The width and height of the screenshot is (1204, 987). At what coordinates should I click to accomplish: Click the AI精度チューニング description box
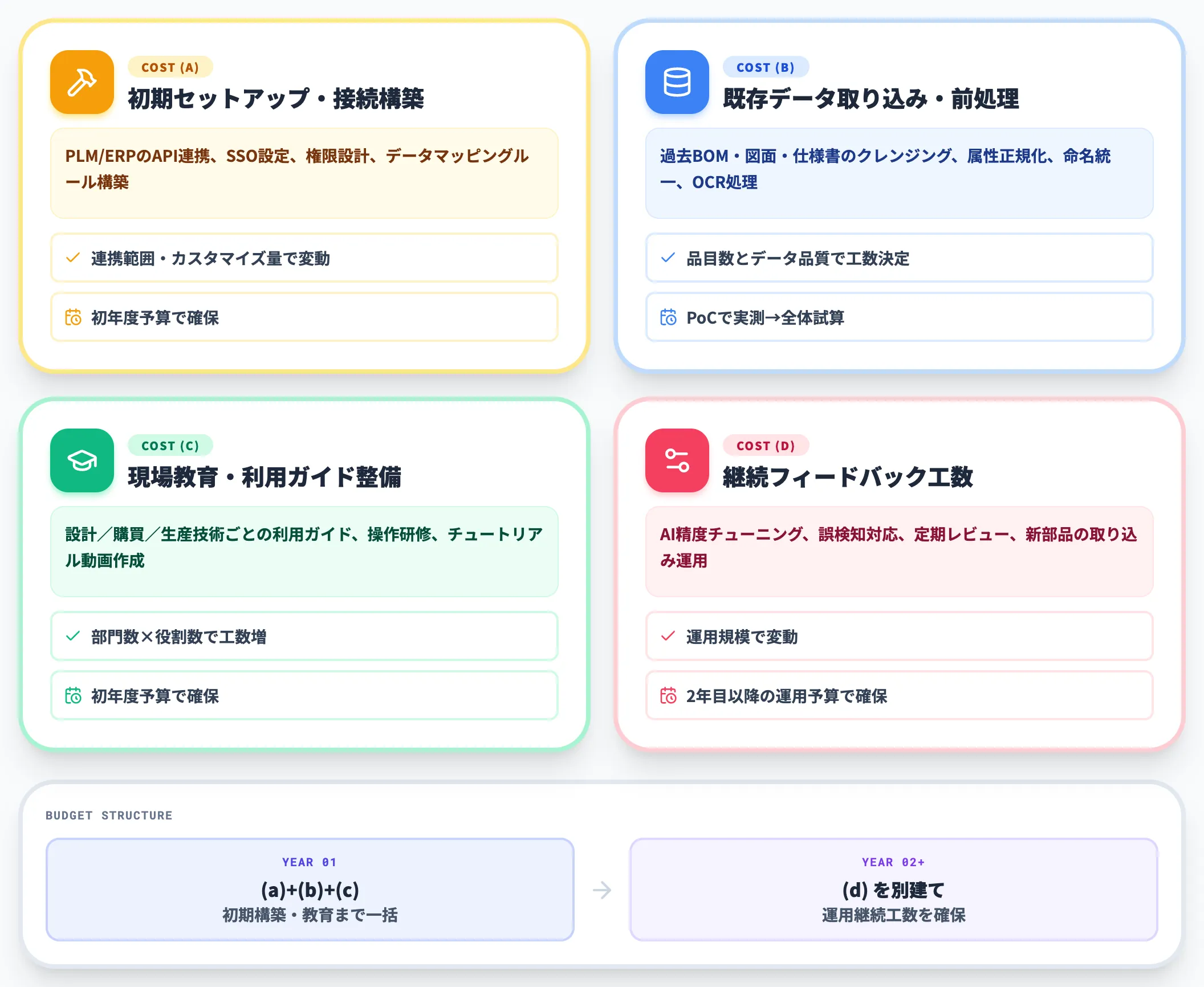point(900,552)
